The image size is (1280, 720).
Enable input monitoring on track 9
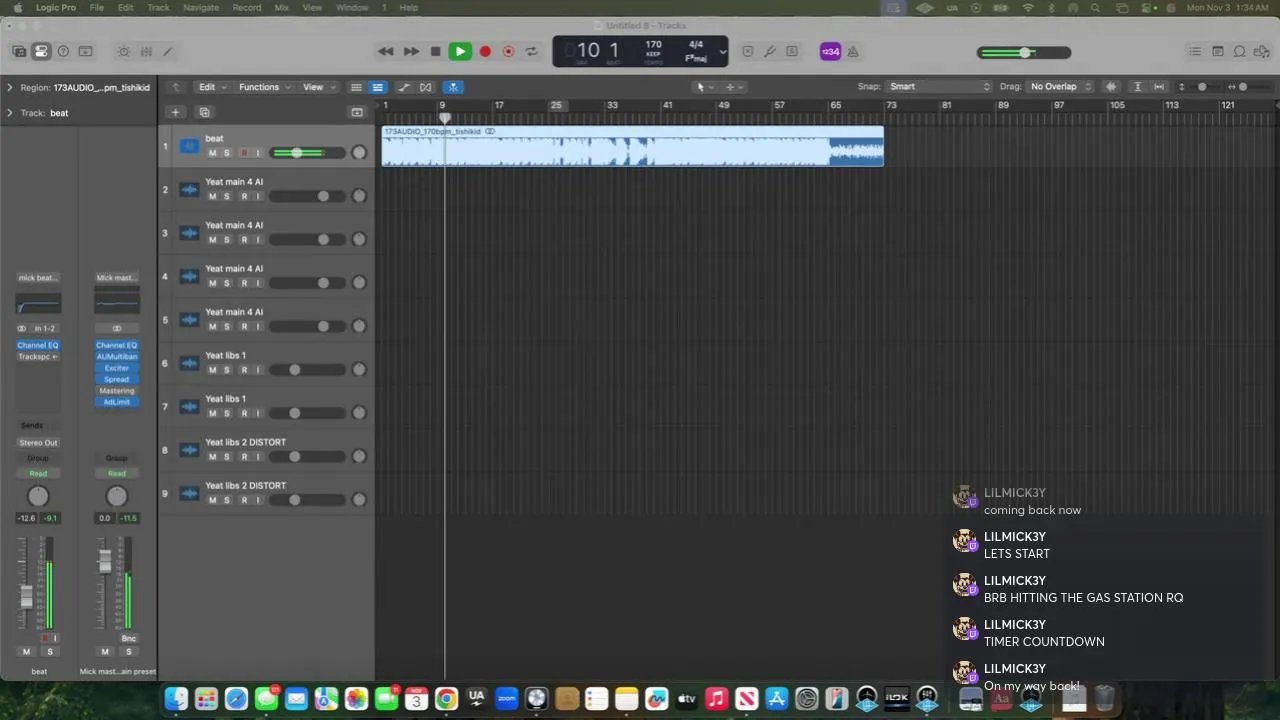pyautogui.click(x=258, y=500)
